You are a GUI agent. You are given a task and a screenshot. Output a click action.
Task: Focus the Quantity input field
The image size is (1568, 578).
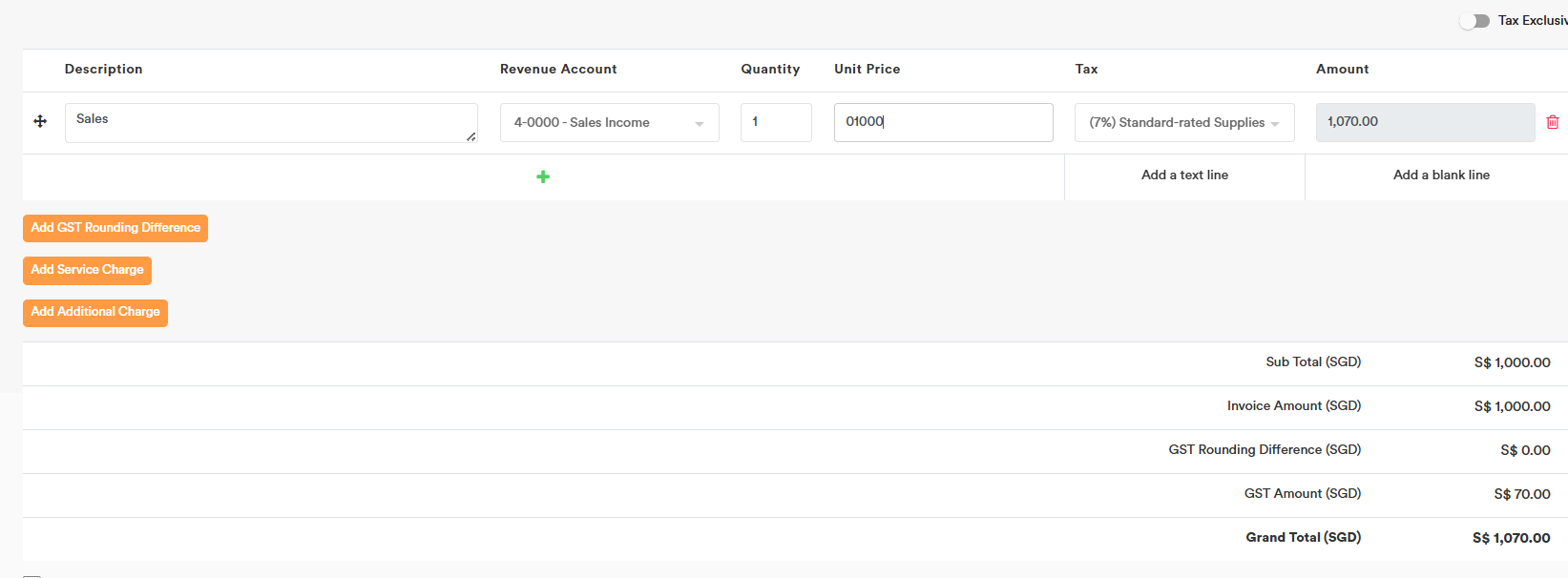click(775, 122)
